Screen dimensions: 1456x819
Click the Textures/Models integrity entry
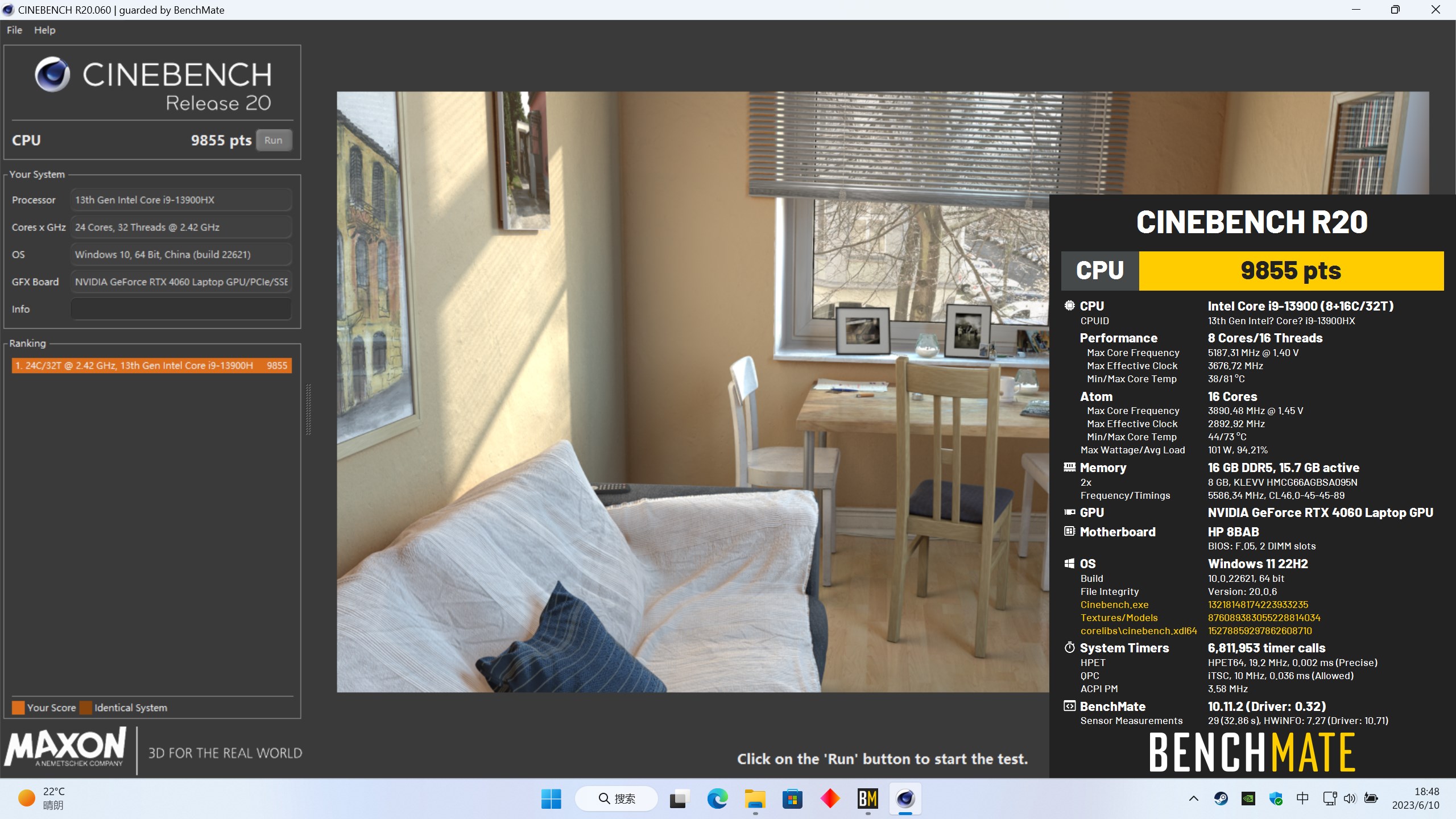point(1119,618)
